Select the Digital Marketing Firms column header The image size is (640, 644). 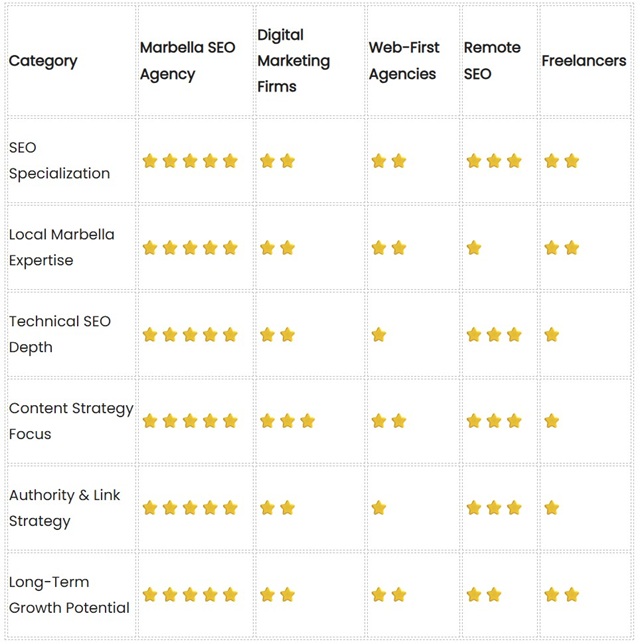pos(293,61)
